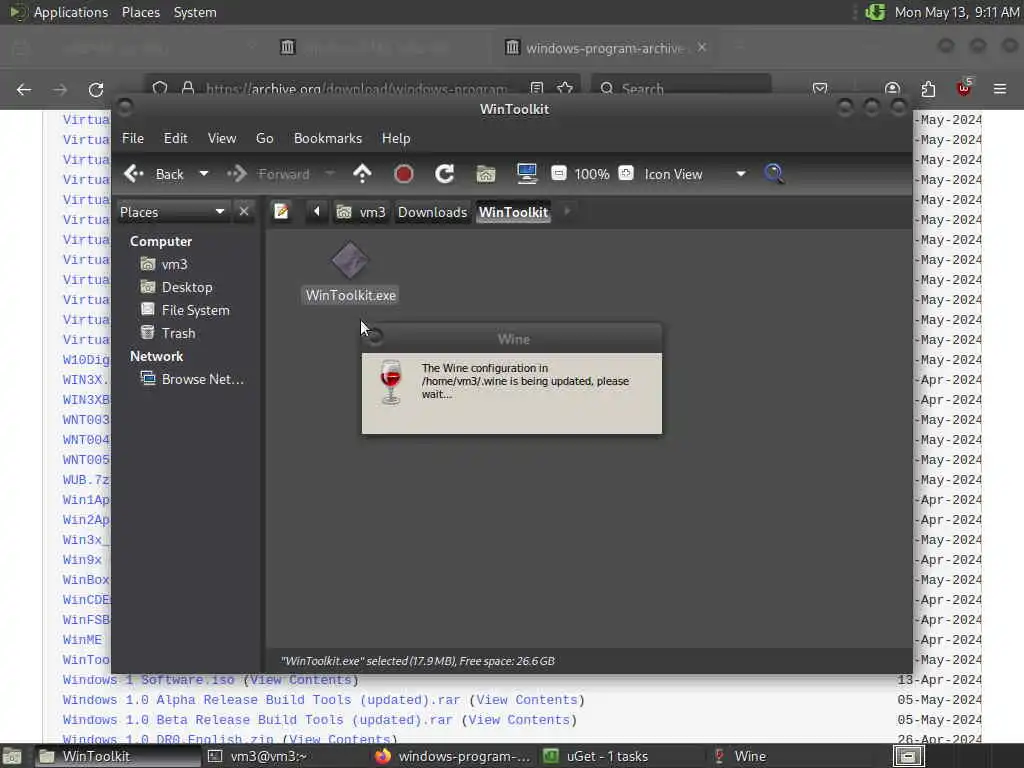Viewport: 1024px width, 768px height.
Task: Open the View menu
Action: (222, 138)
